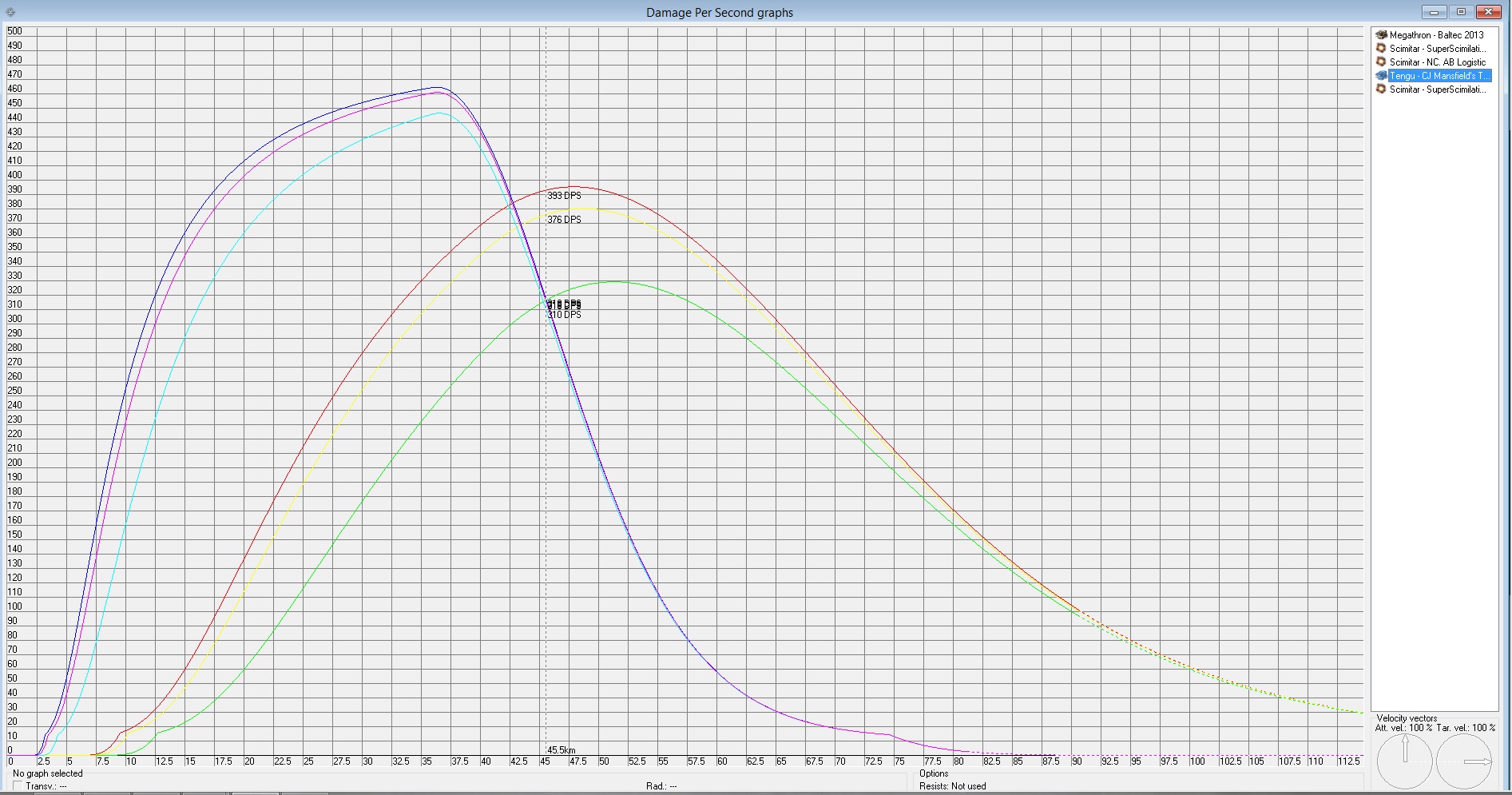Click the Scimitar NC. AB Logistic icon
This screenshot has height=795, width=1512.
pyautogui.click(x=1381, y=62)
